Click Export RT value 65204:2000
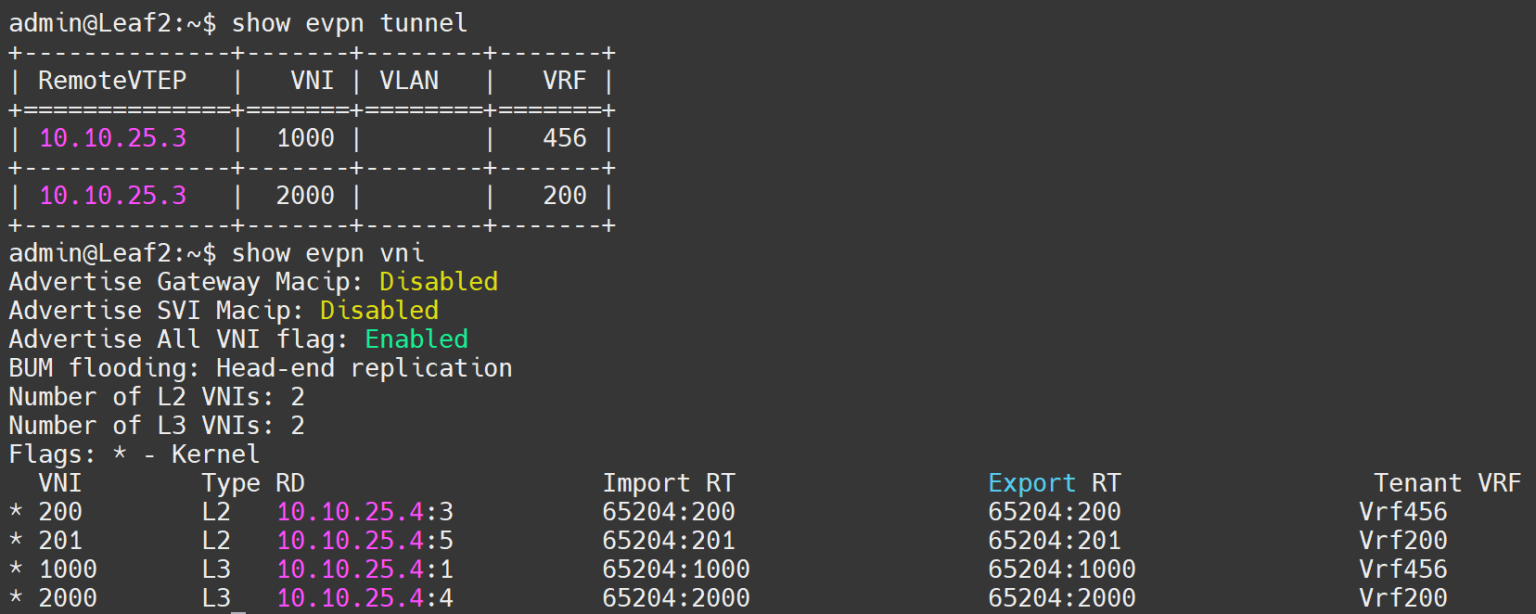The image size is (1536, 614). (1061, 598)
